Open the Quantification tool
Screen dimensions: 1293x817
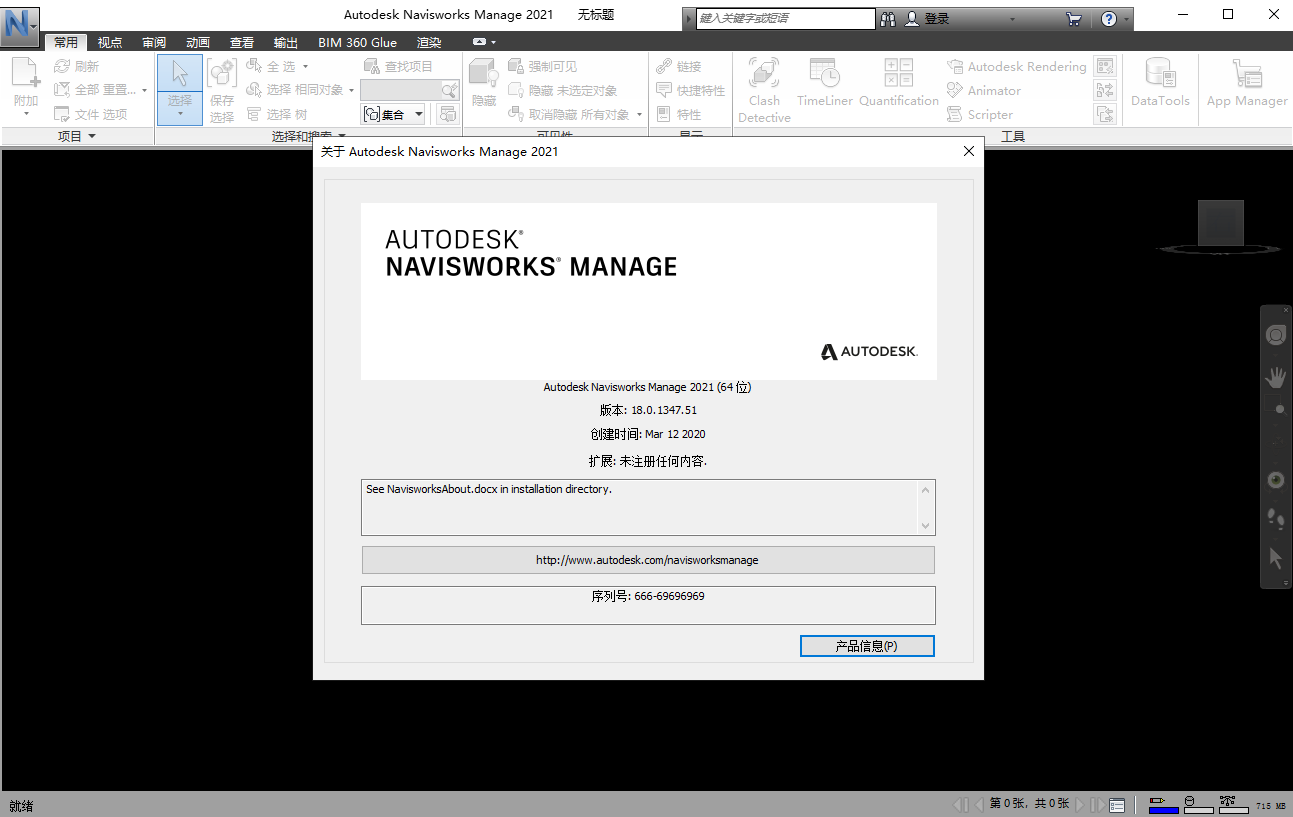pos(899,82)
